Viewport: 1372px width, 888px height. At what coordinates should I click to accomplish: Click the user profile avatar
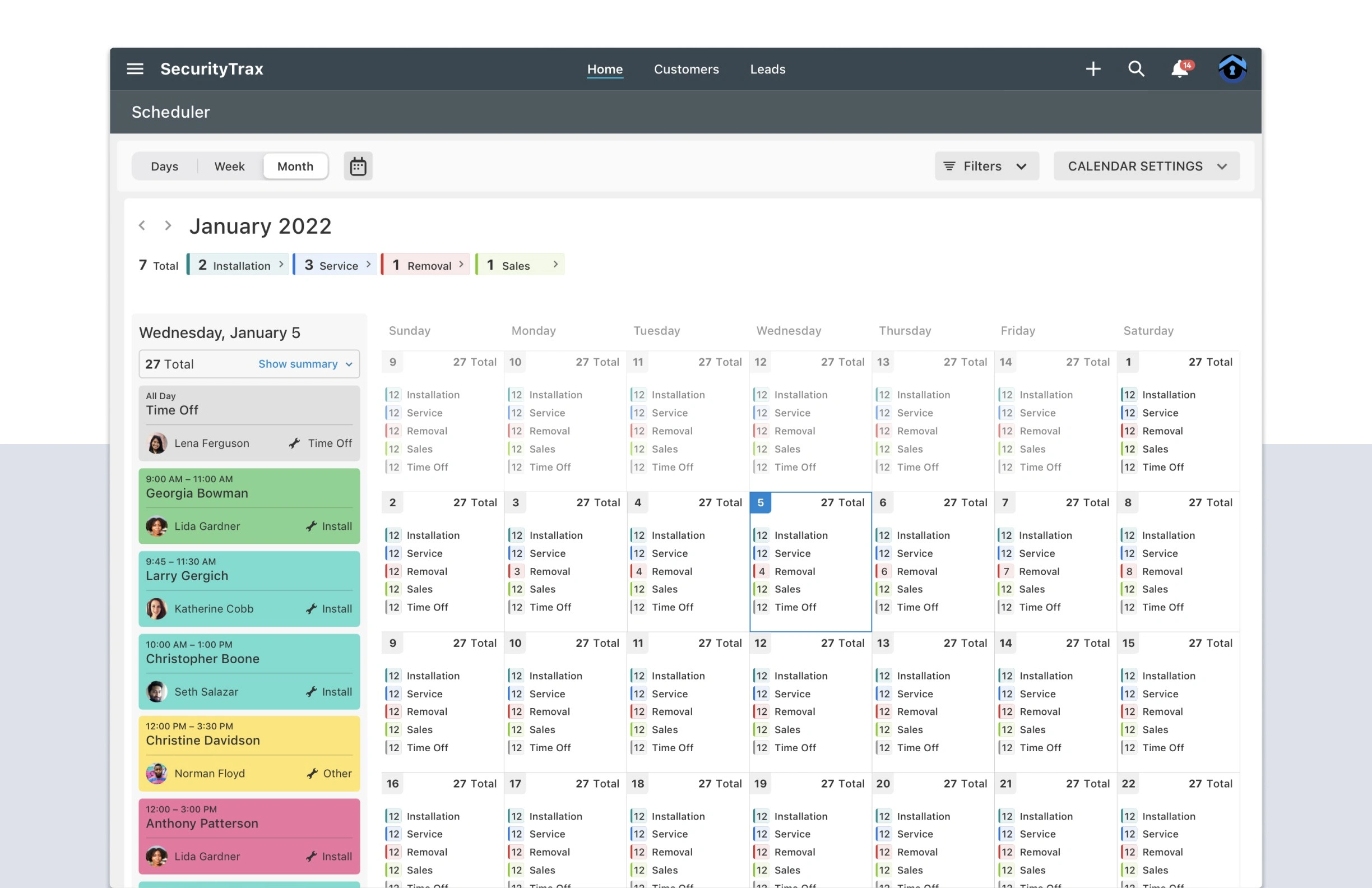tap(1231, 68)
